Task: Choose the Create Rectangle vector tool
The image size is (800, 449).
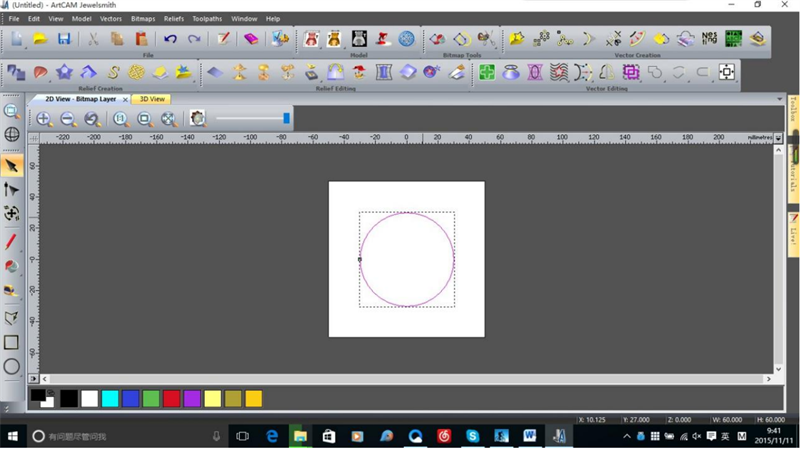Action: pyautogui.click(x=11, y=342)
